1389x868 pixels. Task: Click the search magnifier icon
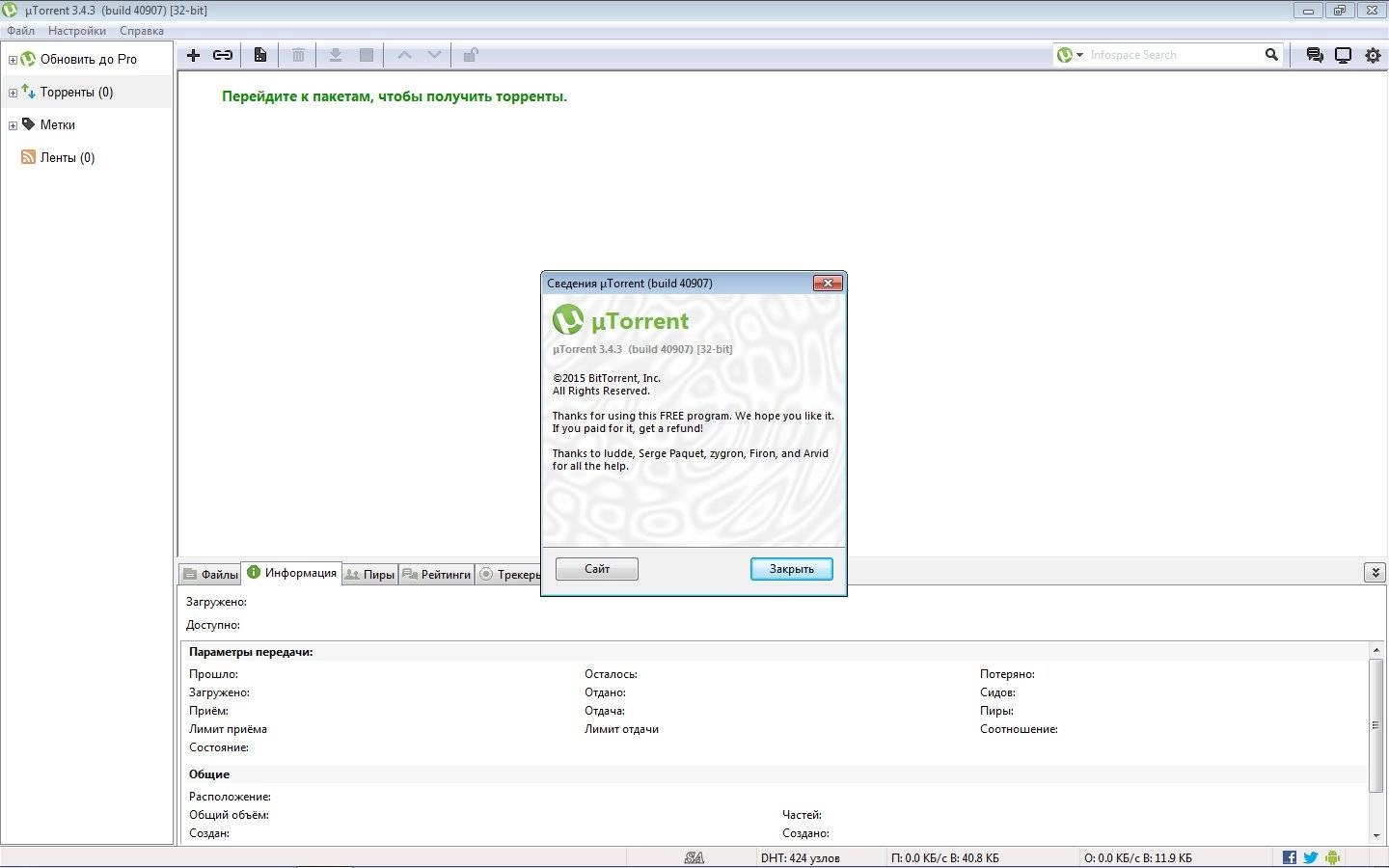pos(1271,55)
